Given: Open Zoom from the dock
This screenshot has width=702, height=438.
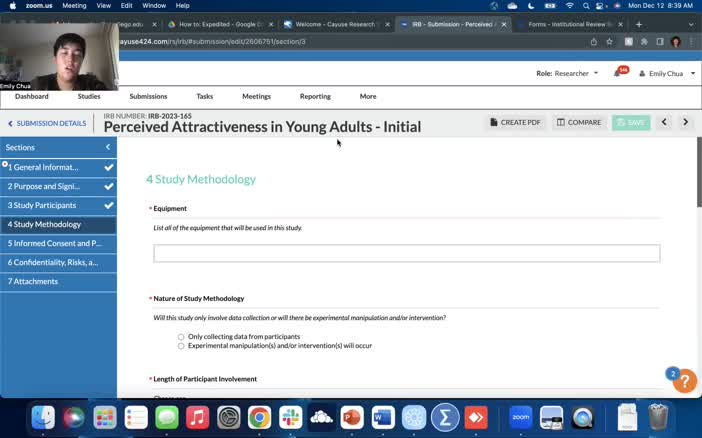Looking at the screenshot, I should click(521, 417).
